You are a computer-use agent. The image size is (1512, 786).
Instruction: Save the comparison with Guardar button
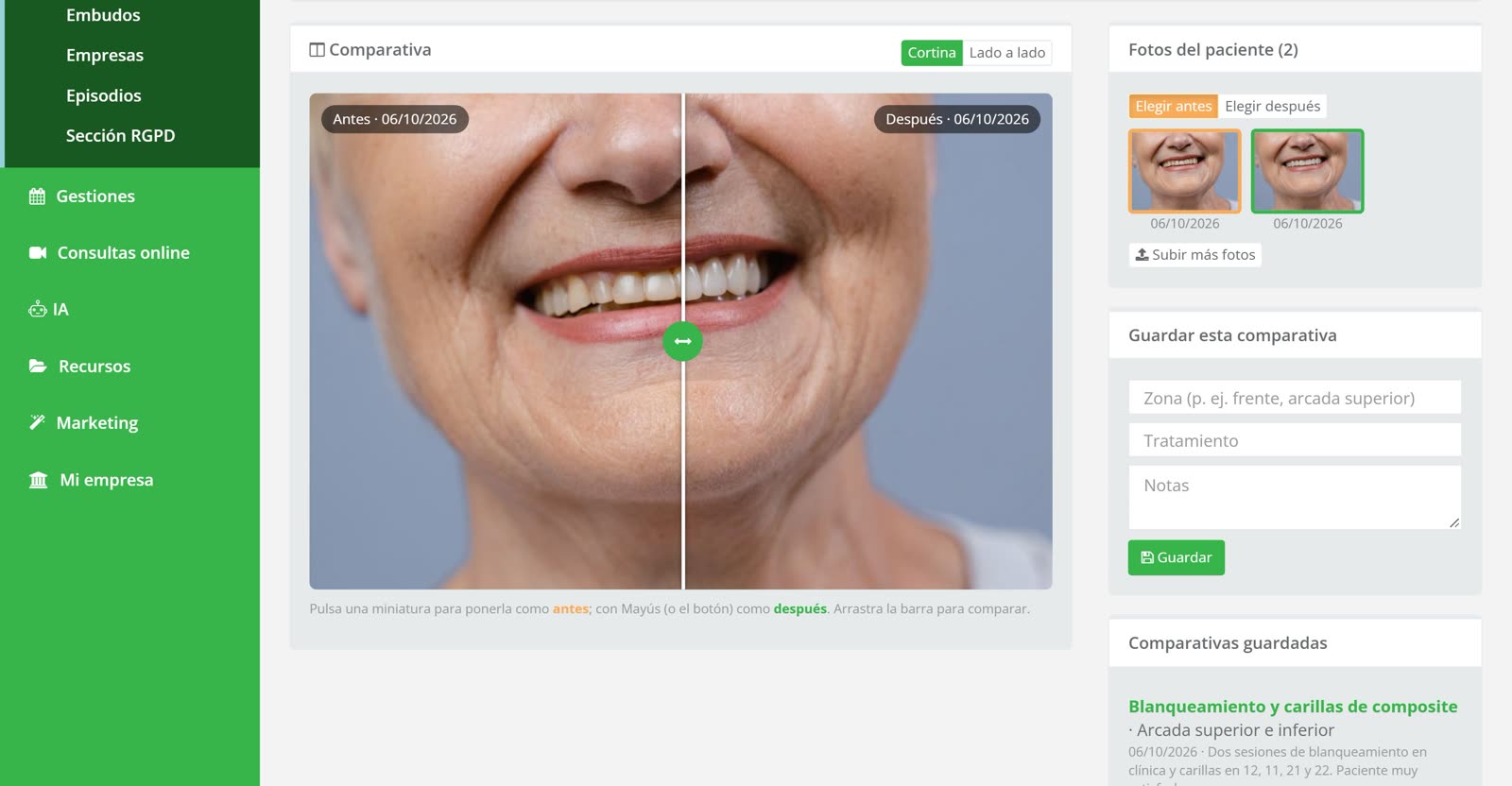pyautogui.click(x=1177, y=557)
